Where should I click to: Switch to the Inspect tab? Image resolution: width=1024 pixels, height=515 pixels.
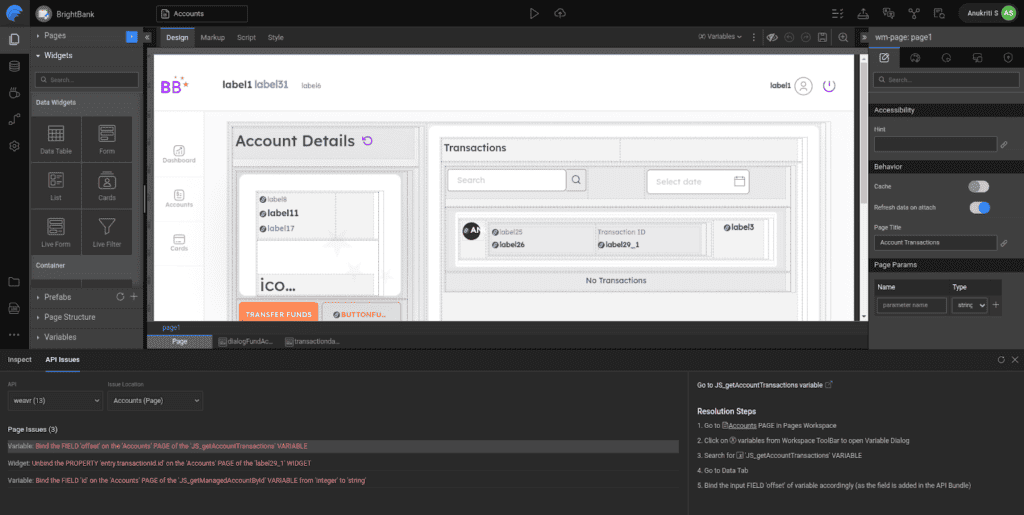[20, 360]
